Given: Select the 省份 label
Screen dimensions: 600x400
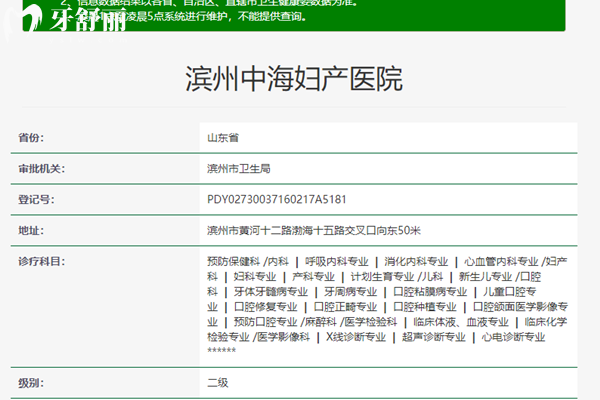Looking at the screenshot, I should (x=31, y=137).
